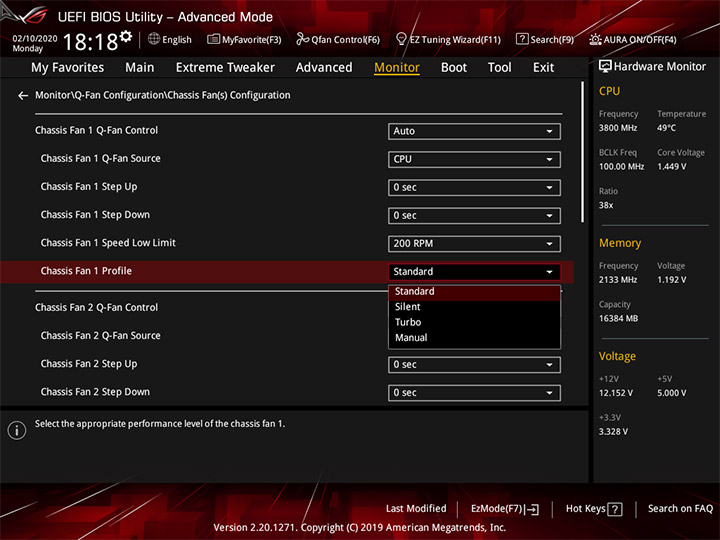Click the date 02/10/2020 Monday

tap(34, 43)
